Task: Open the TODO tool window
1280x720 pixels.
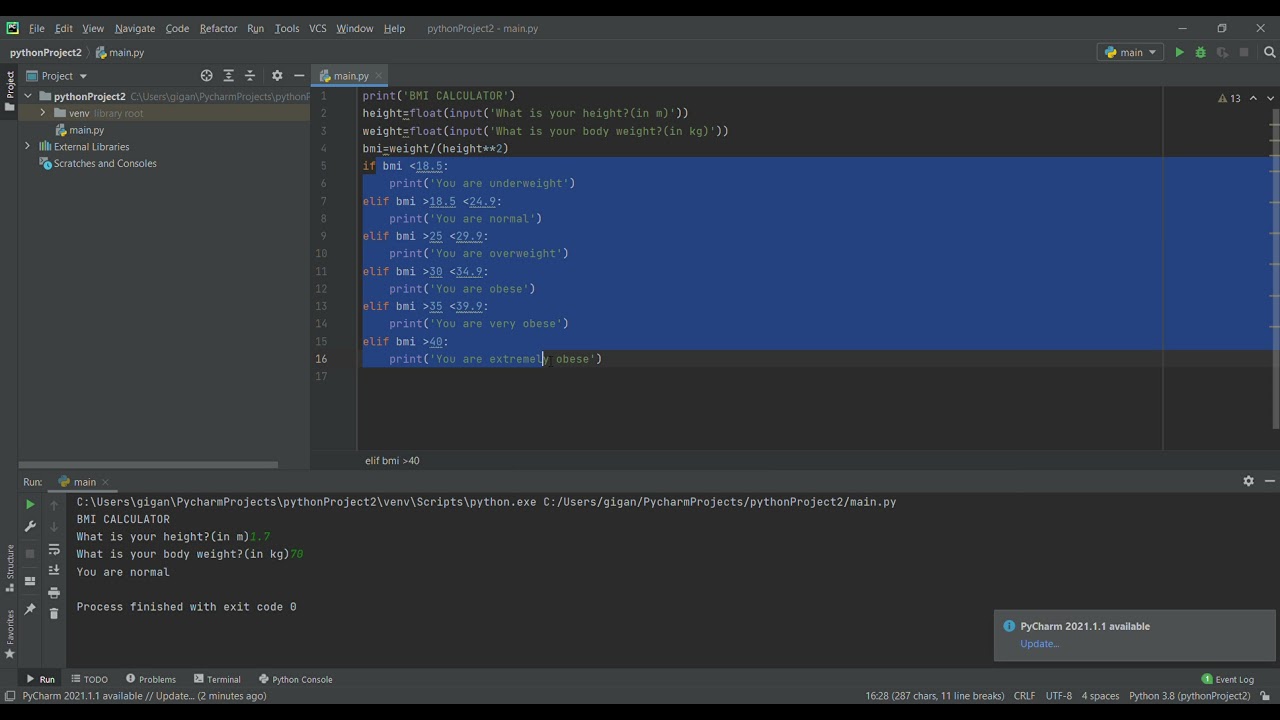Action: [89, 680]
